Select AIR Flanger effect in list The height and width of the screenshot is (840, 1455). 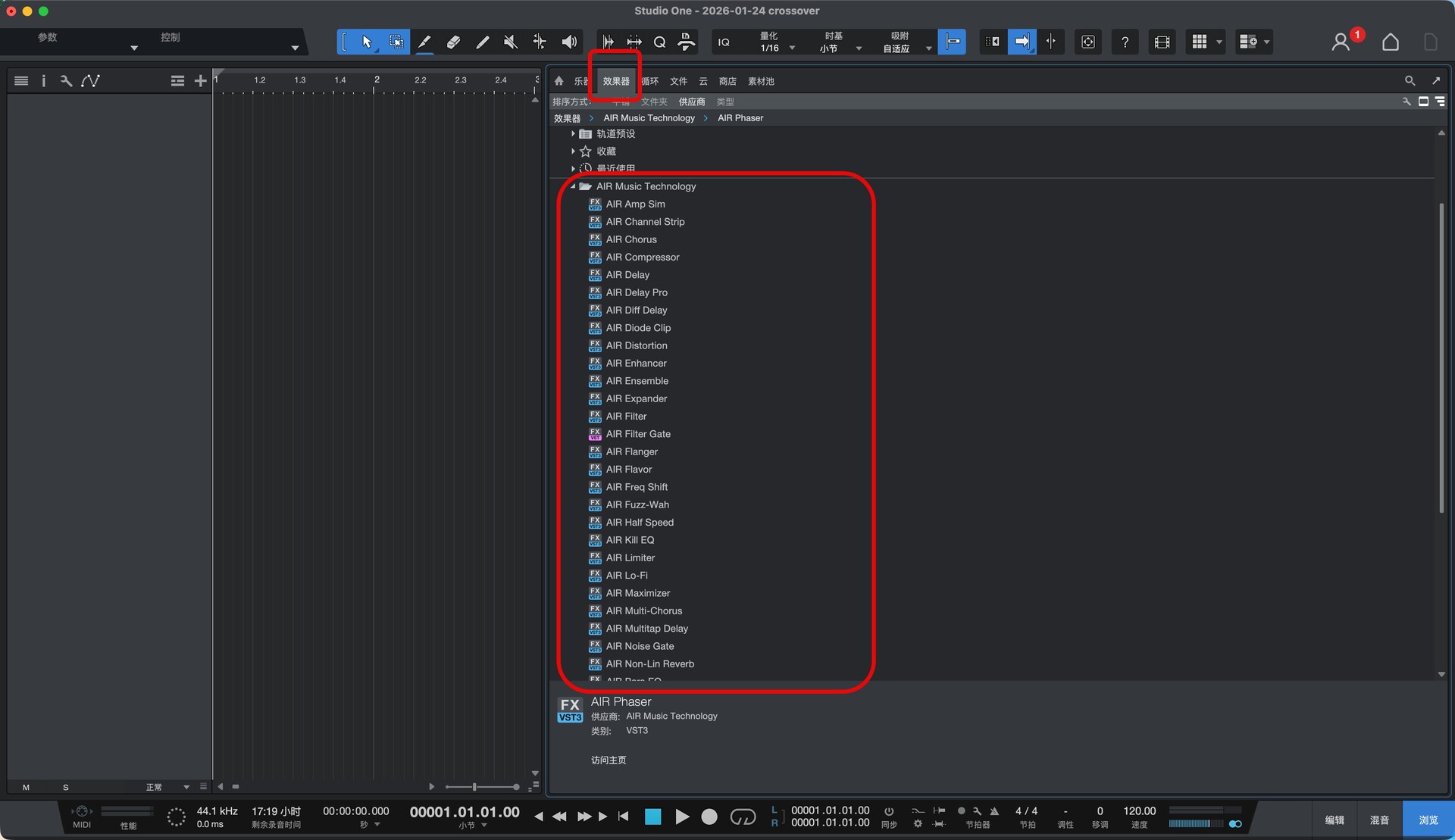(x=631, y=451)
